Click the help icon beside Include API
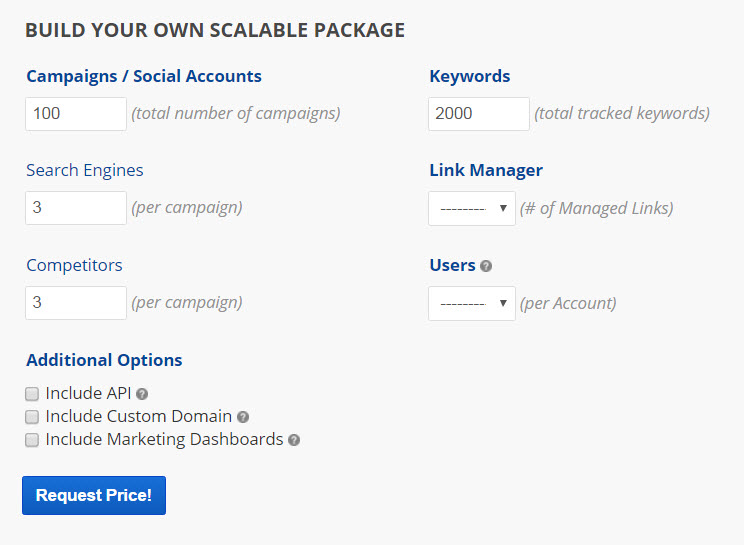Image resolution: width=744 pixels, height=545 pixels. tap(142, 394)
